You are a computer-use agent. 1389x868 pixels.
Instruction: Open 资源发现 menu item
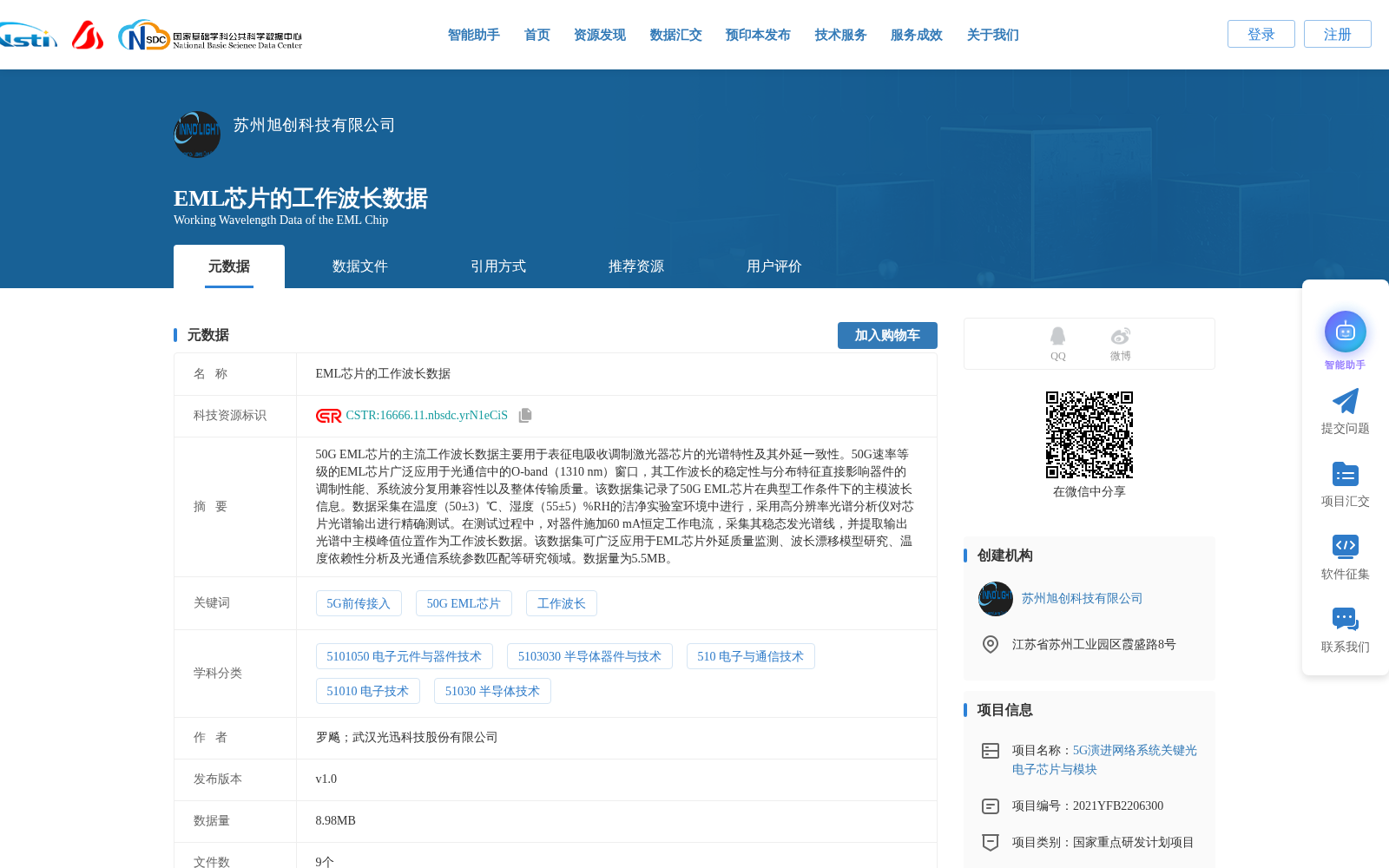tap(600, 35)
